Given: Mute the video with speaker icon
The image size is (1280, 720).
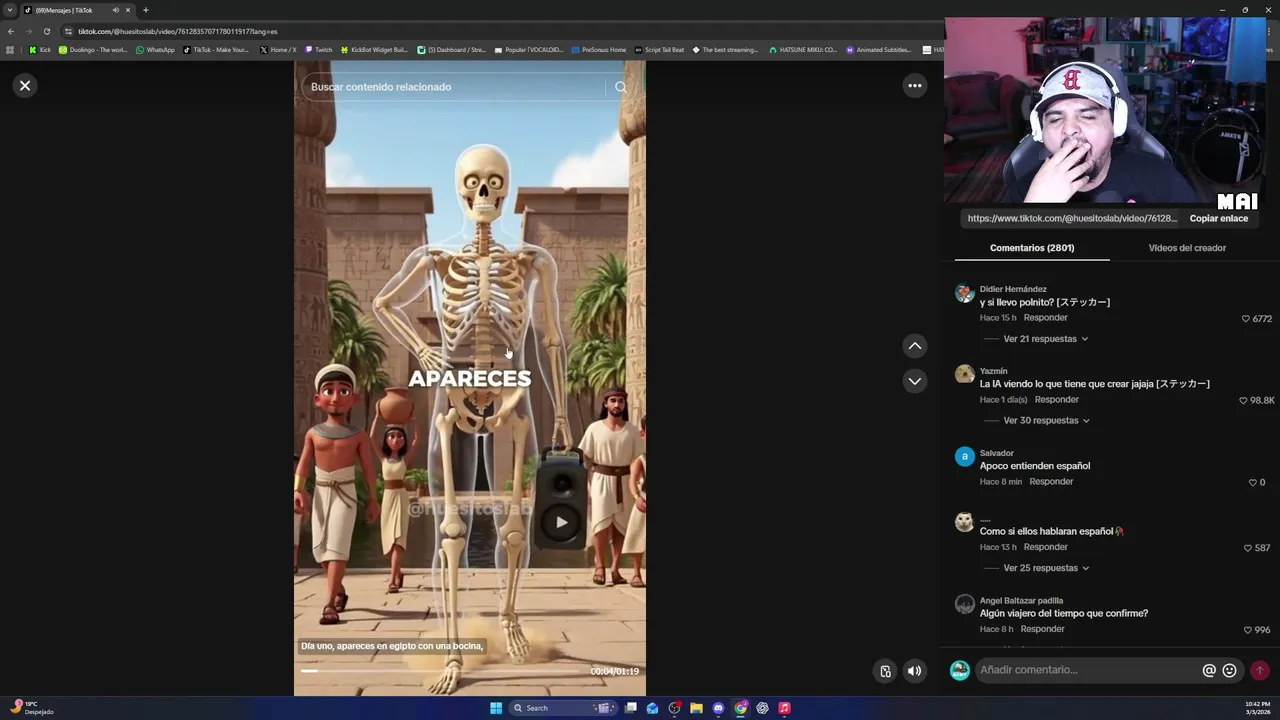Looking at the screenshot, I should coord(914,671).
